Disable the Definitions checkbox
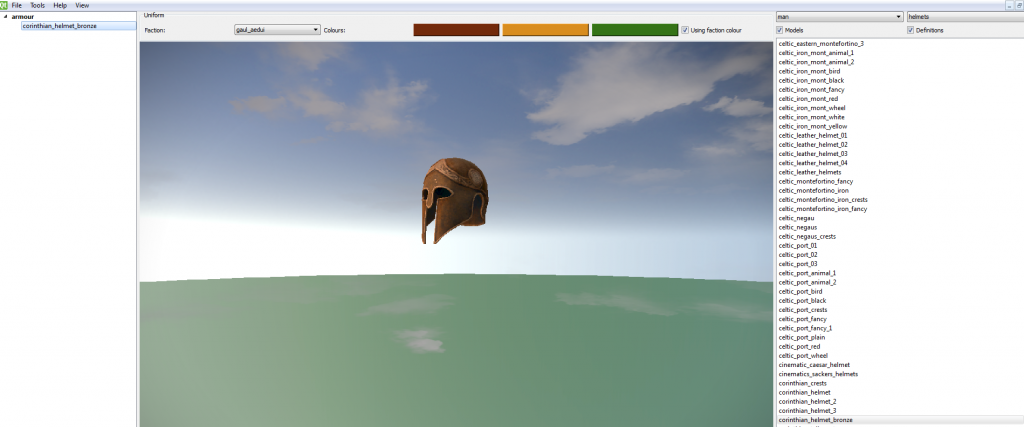The width and height of the screenshot is (1024, 427). point(910,30)
